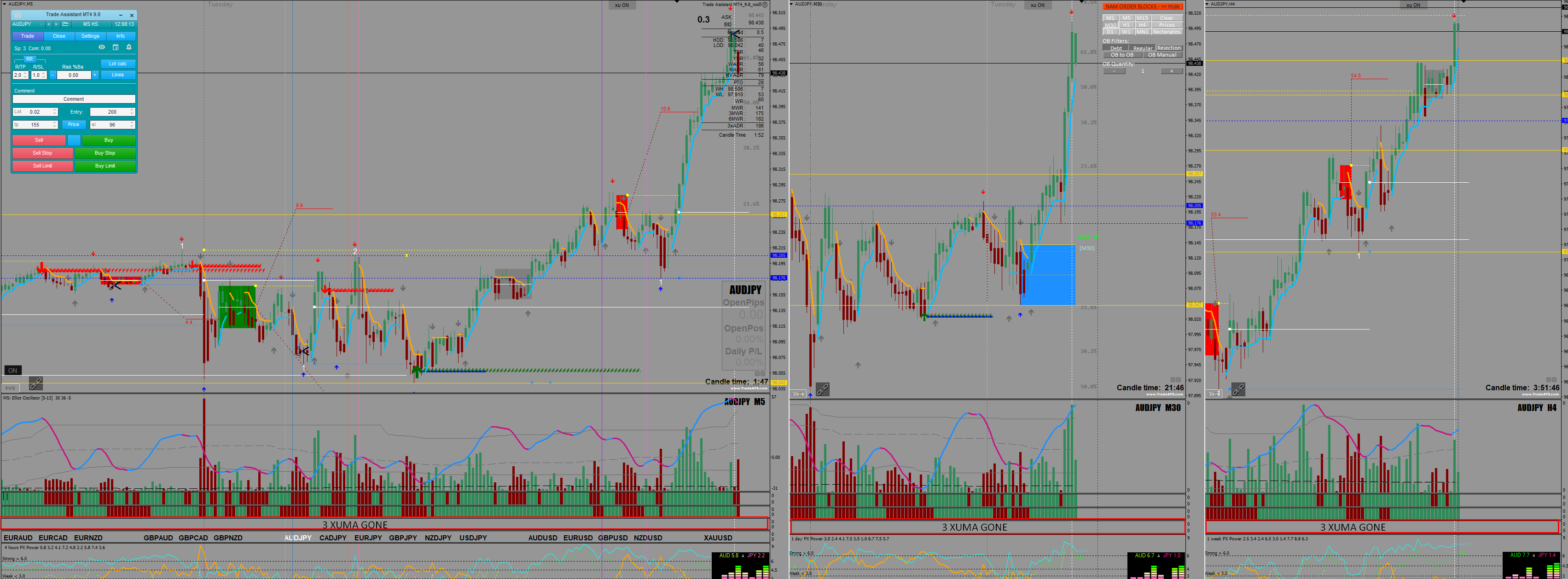Toggle the xu ON button on M30 chart
This screenshot has width=1568, height=579.
click(1037, 5)
